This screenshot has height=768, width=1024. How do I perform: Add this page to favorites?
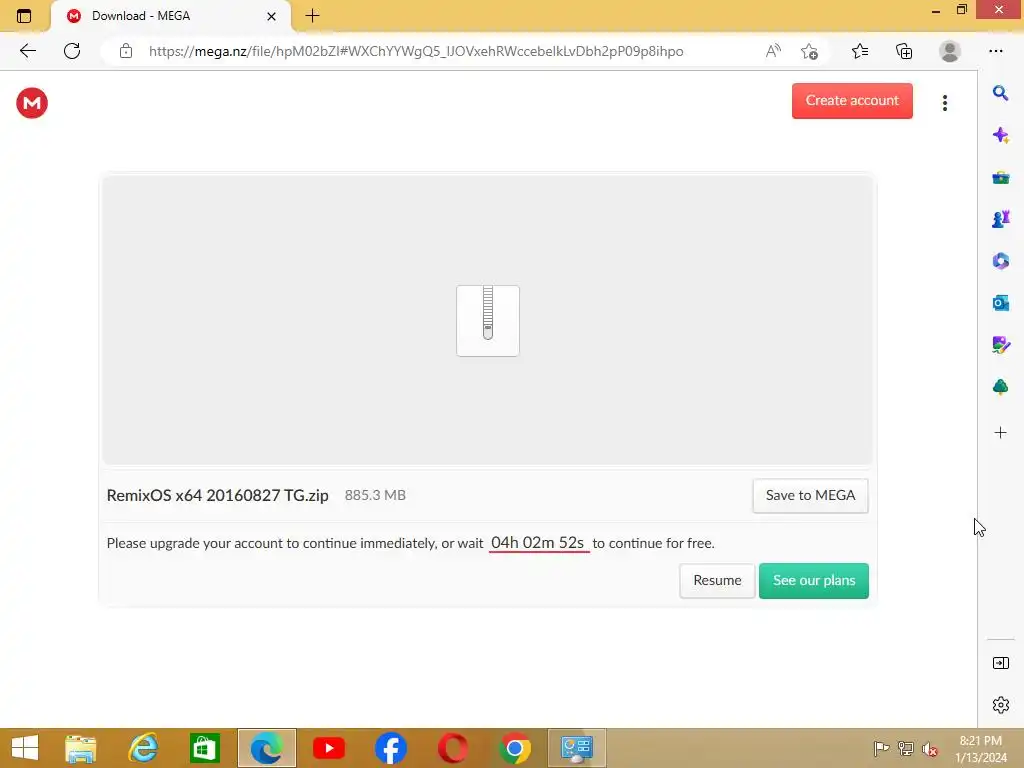(x=809, y=51)
